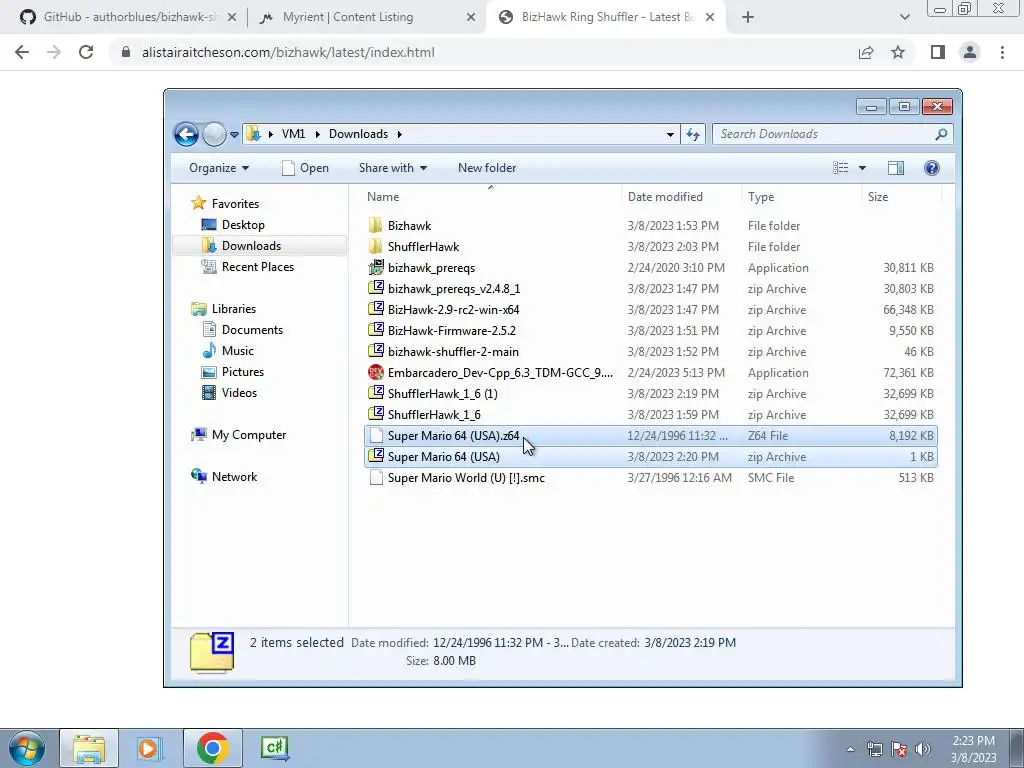Open the Share with dropdown
Image resolution: width=1024 pixels, height=768 pixels.
pyautogui.click(x=392, y=168)
